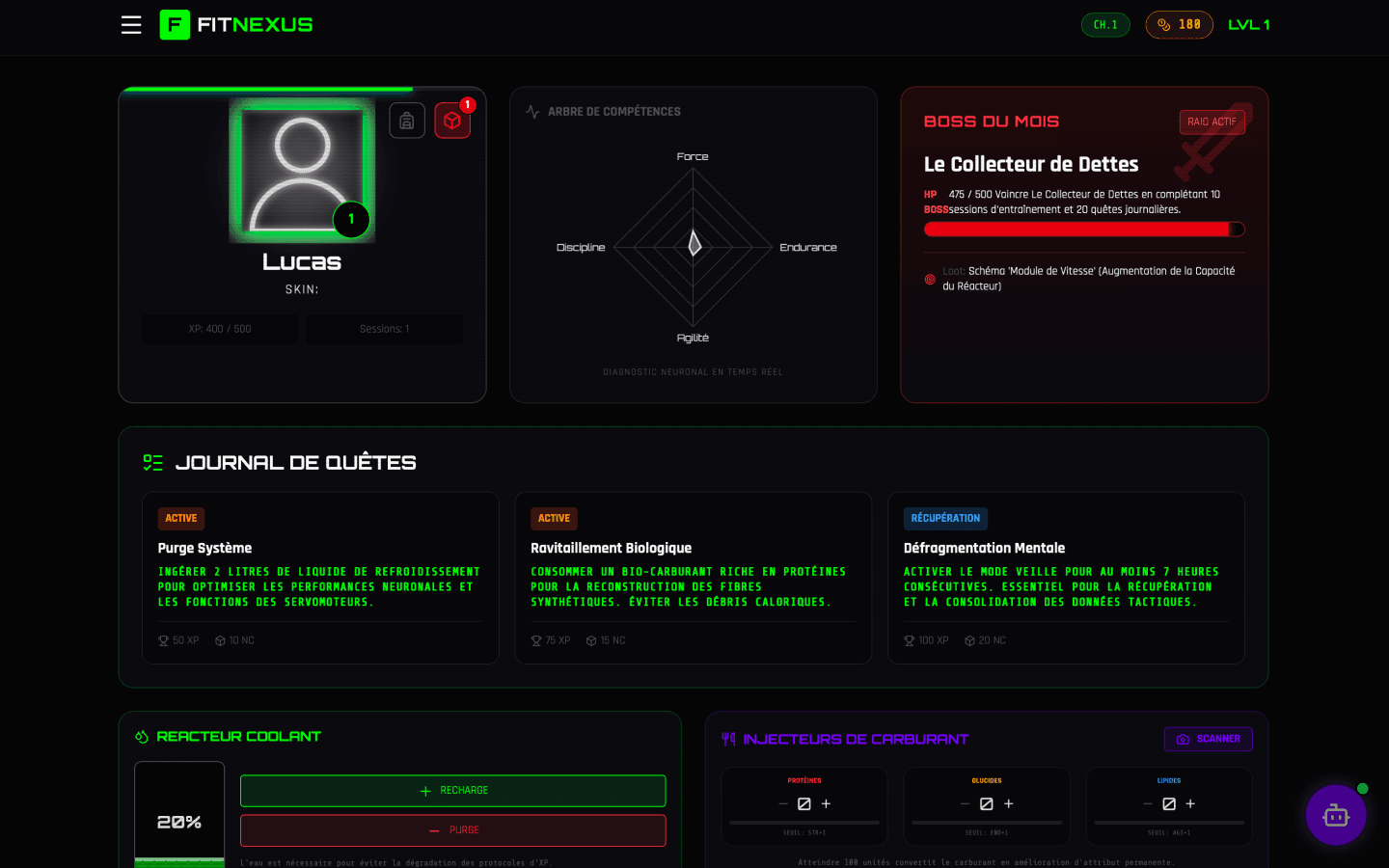Click the SCANNER camera button
Image resolution: width=1389 pixels, height=868 pixels.
click(x=1209, y=740)
